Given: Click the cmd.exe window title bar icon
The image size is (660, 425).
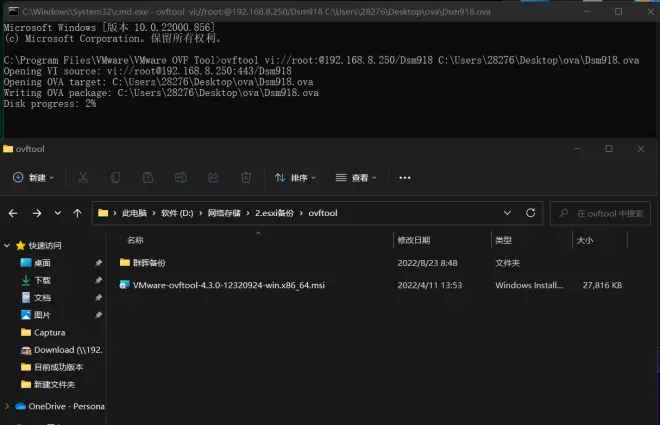Looking at the screenshot, I should point(13,11).
